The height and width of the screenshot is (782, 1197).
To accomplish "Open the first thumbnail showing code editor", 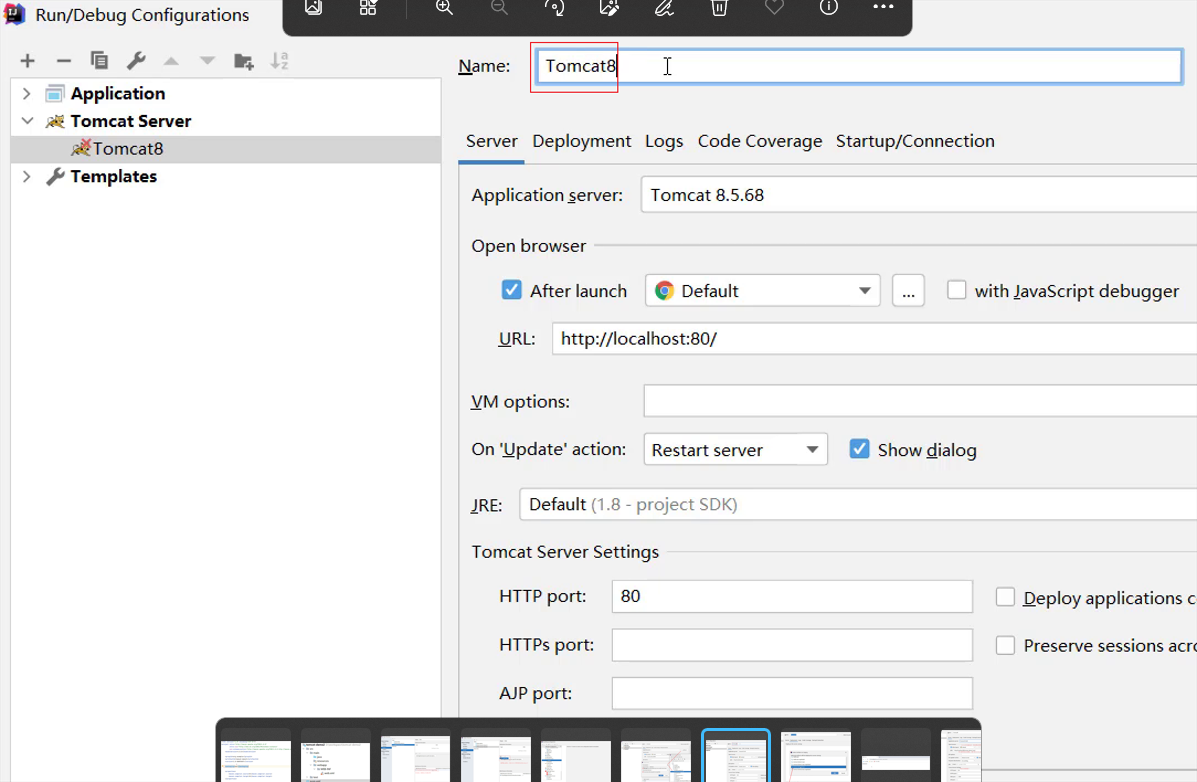I will tap(256, 756).
